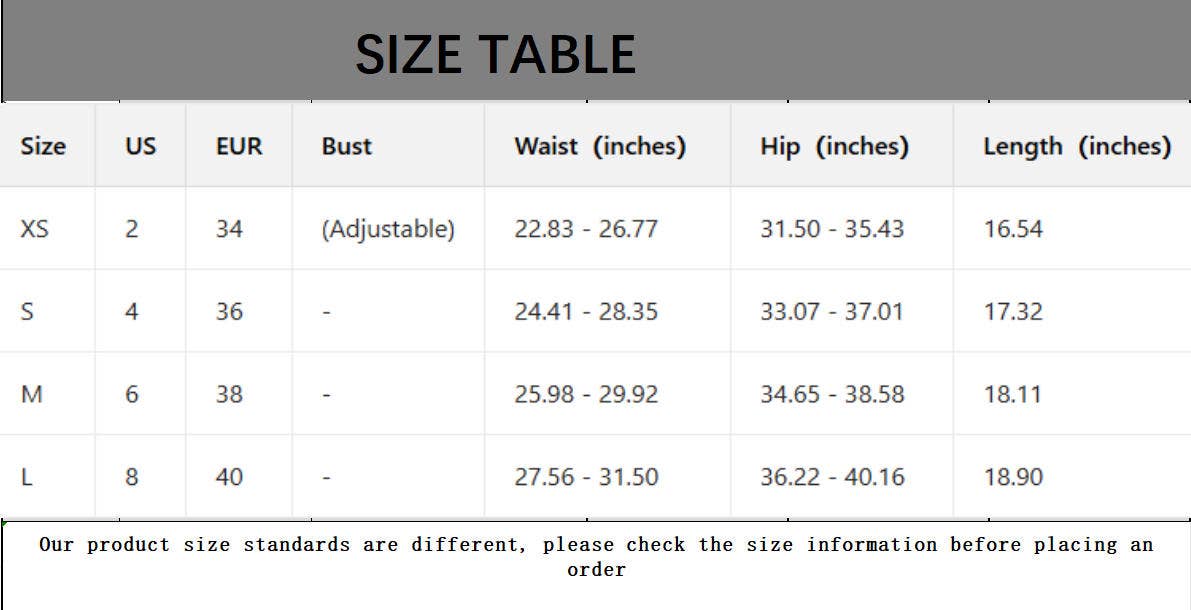Click the product size standards notice text
Image resolution: width=1191 pixels, height=610 pixels.
(x=596, y=557)
